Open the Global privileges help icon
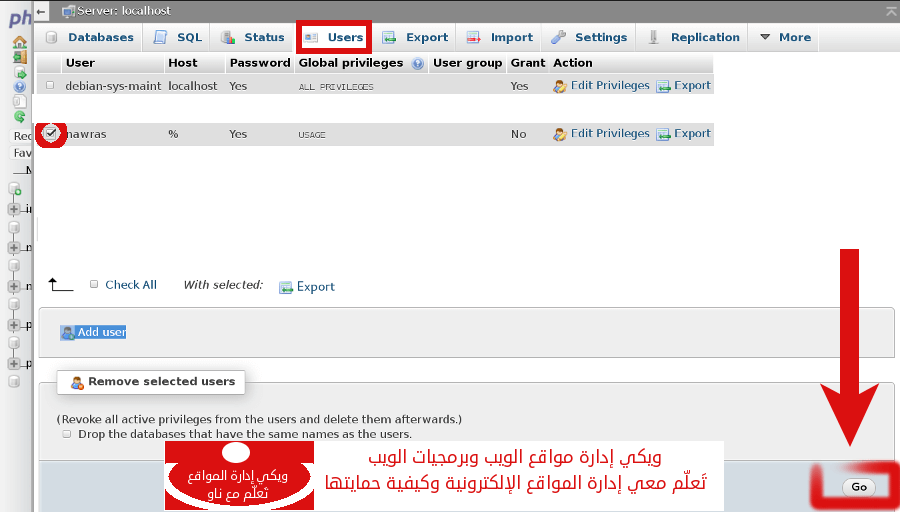Screen dimensions: 900x512 coord(417,63)
